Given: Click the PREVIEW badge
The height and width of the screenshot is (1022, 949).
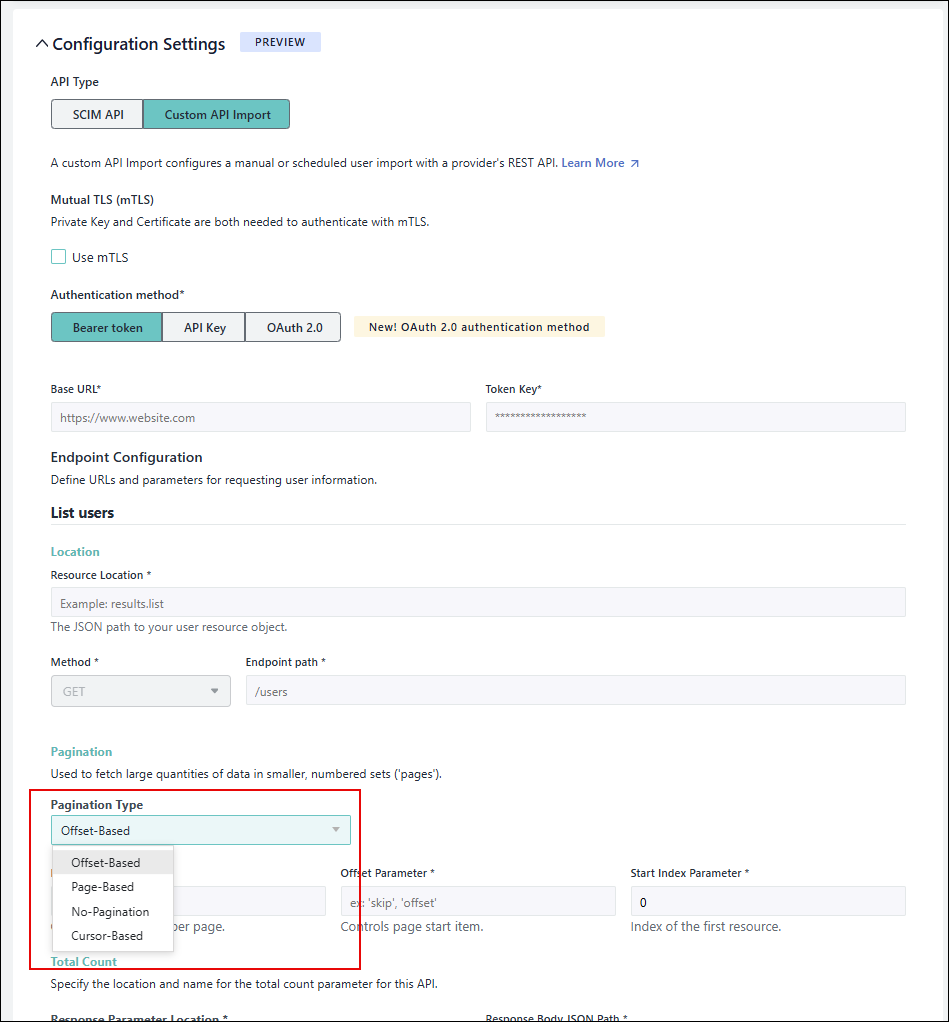Looking at the screenshot, I should (x=280, y=42).
